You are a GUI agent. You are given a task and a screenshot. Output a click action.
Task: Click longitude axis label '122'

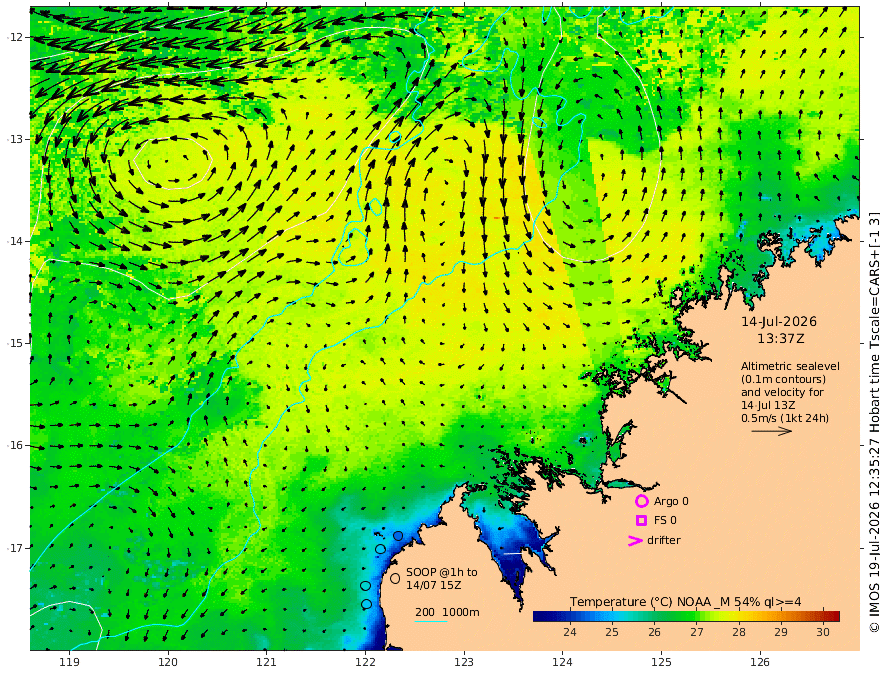pyautogui.click(x=365, y=662)
